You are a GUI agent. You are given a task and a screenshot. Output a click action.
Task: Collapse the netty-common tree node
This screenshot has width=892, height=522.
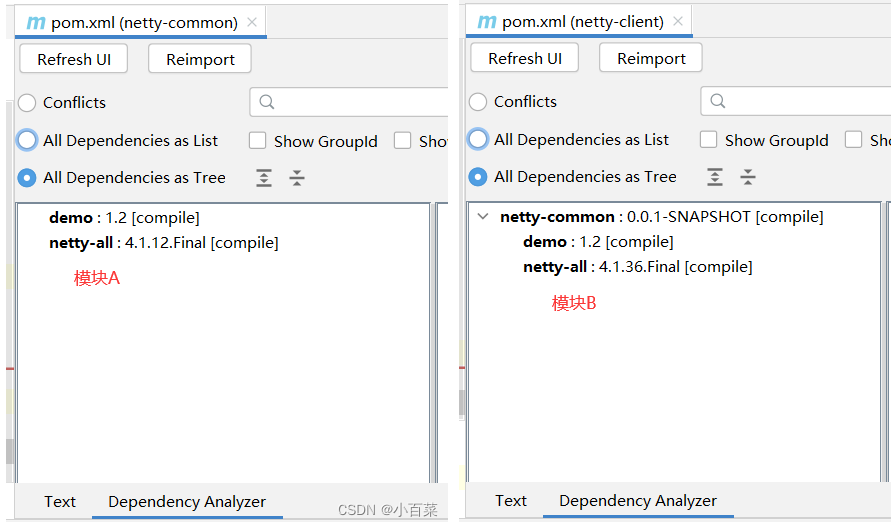[483, 217]
